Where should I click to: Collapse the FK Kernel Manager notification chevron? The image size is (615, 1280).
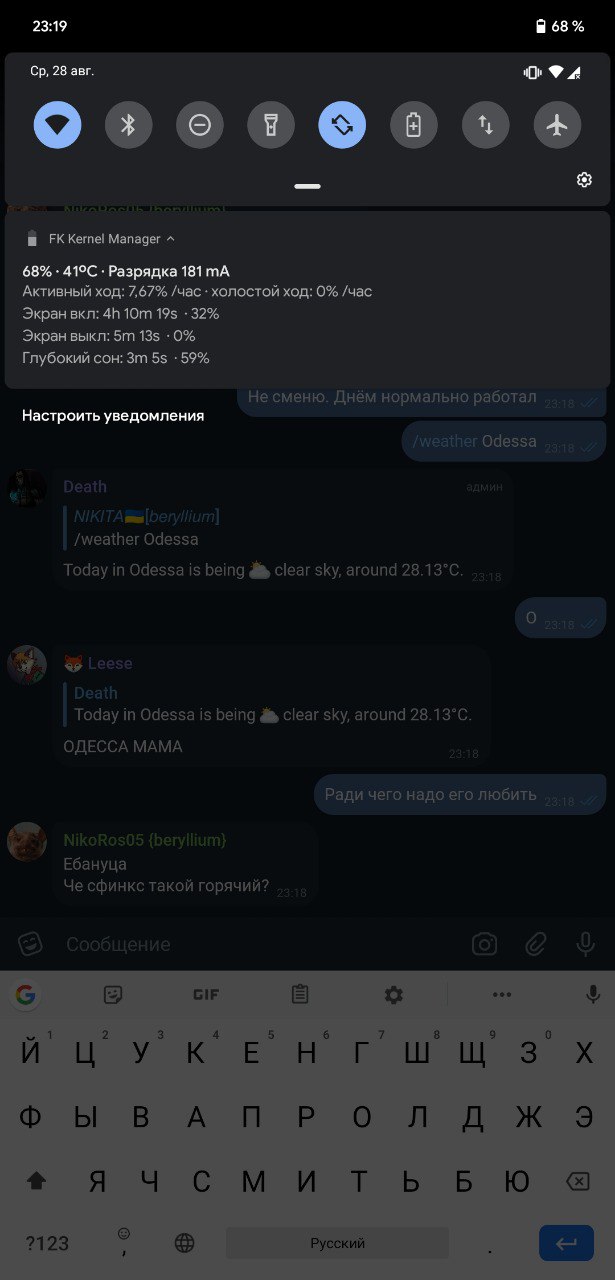tap(170, 239)
